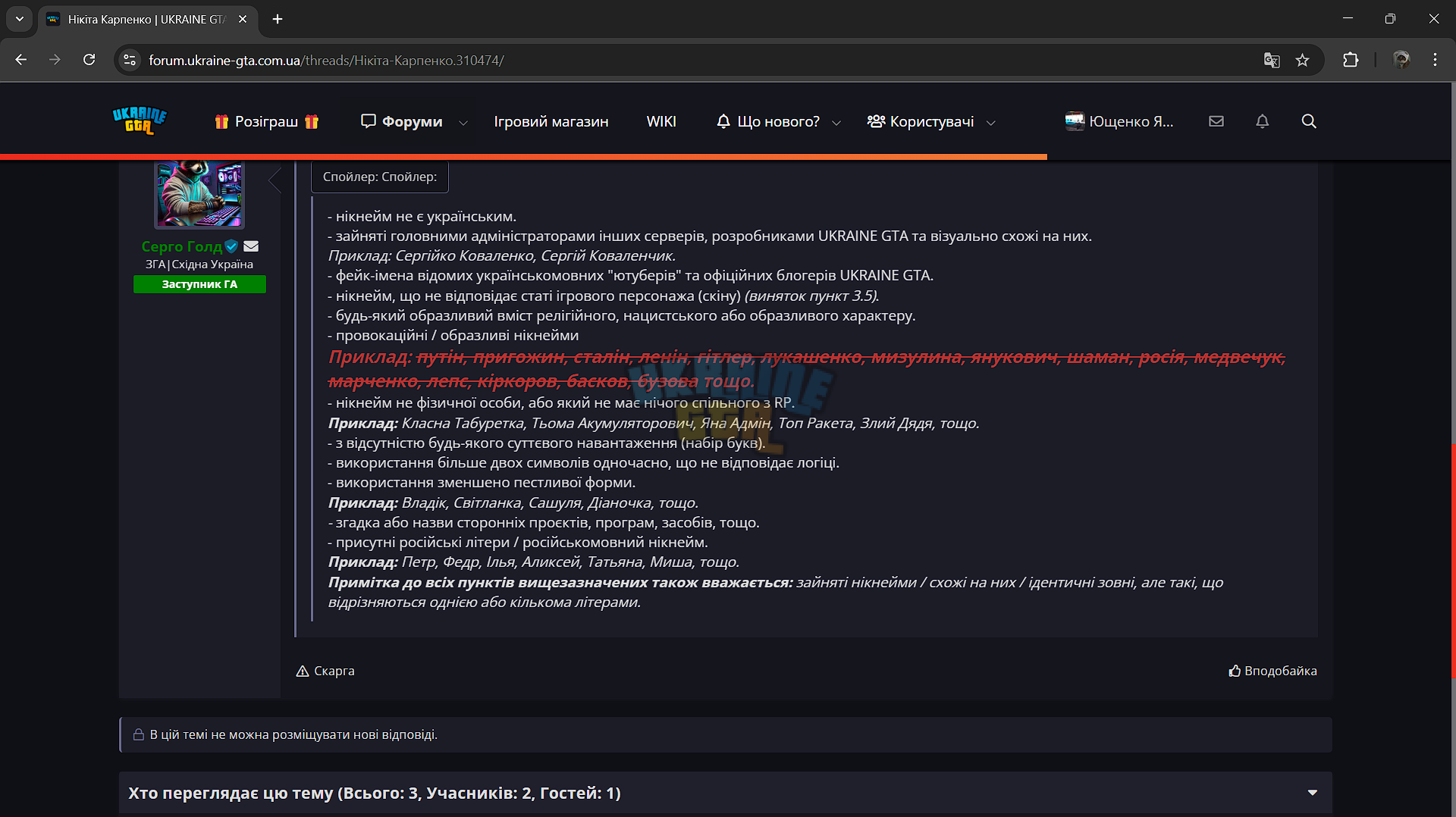Expand the Хто переглядає цю тему block
Image resolution: width=1456 pixels, height=817 pixels.
point(1313,793)
